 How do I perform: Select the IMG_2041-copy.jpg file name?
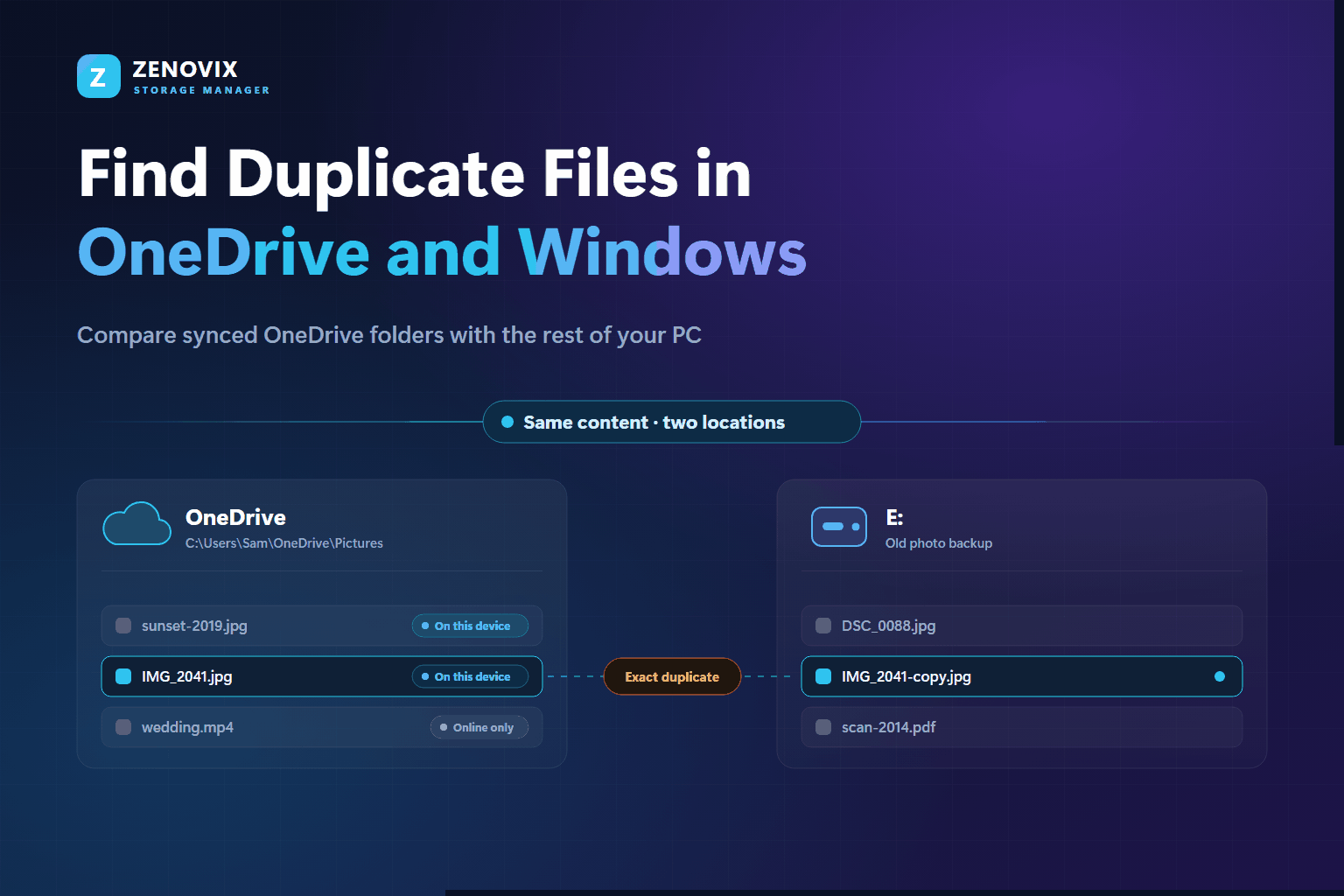point(906,676)
